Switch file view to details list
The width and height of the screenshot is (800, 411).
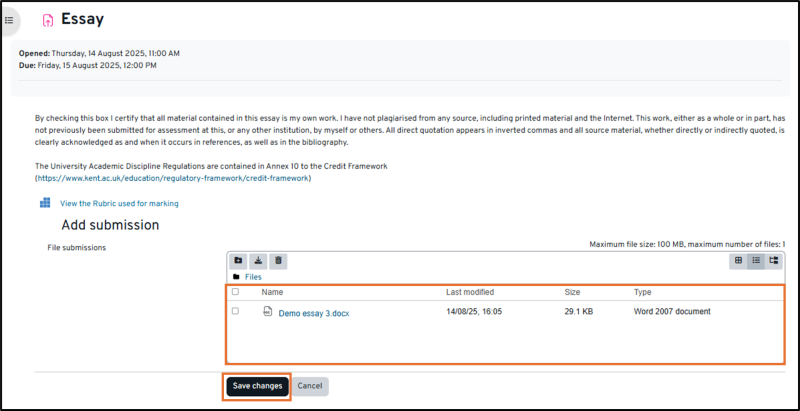[x=756, y=261]
